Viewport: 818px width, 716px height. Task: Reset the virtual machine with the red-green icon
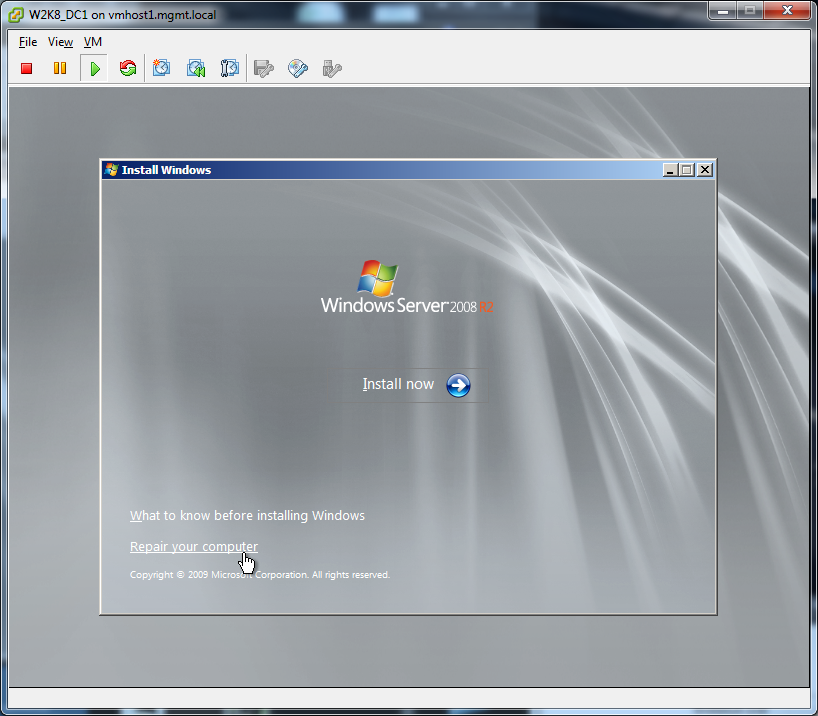pos(128,68)
